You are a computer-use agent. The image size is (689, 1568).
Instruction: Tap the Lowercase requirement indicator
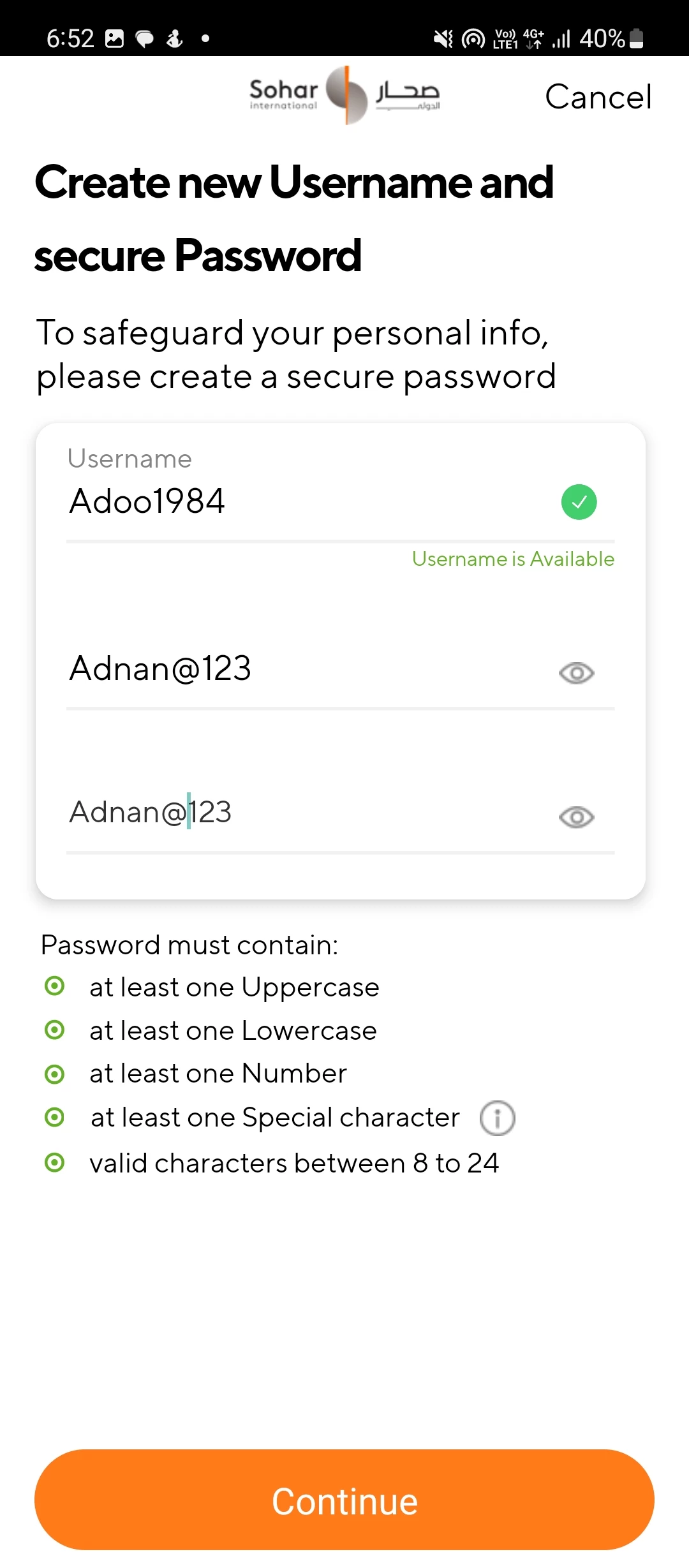click(54, 1030)
